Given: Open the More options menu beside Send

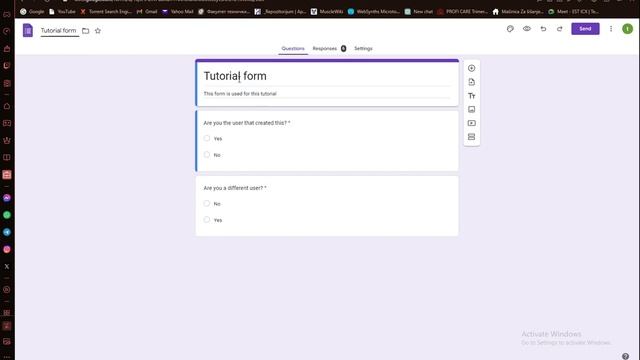Looking at the screenshot, I should tap(611, 29).
